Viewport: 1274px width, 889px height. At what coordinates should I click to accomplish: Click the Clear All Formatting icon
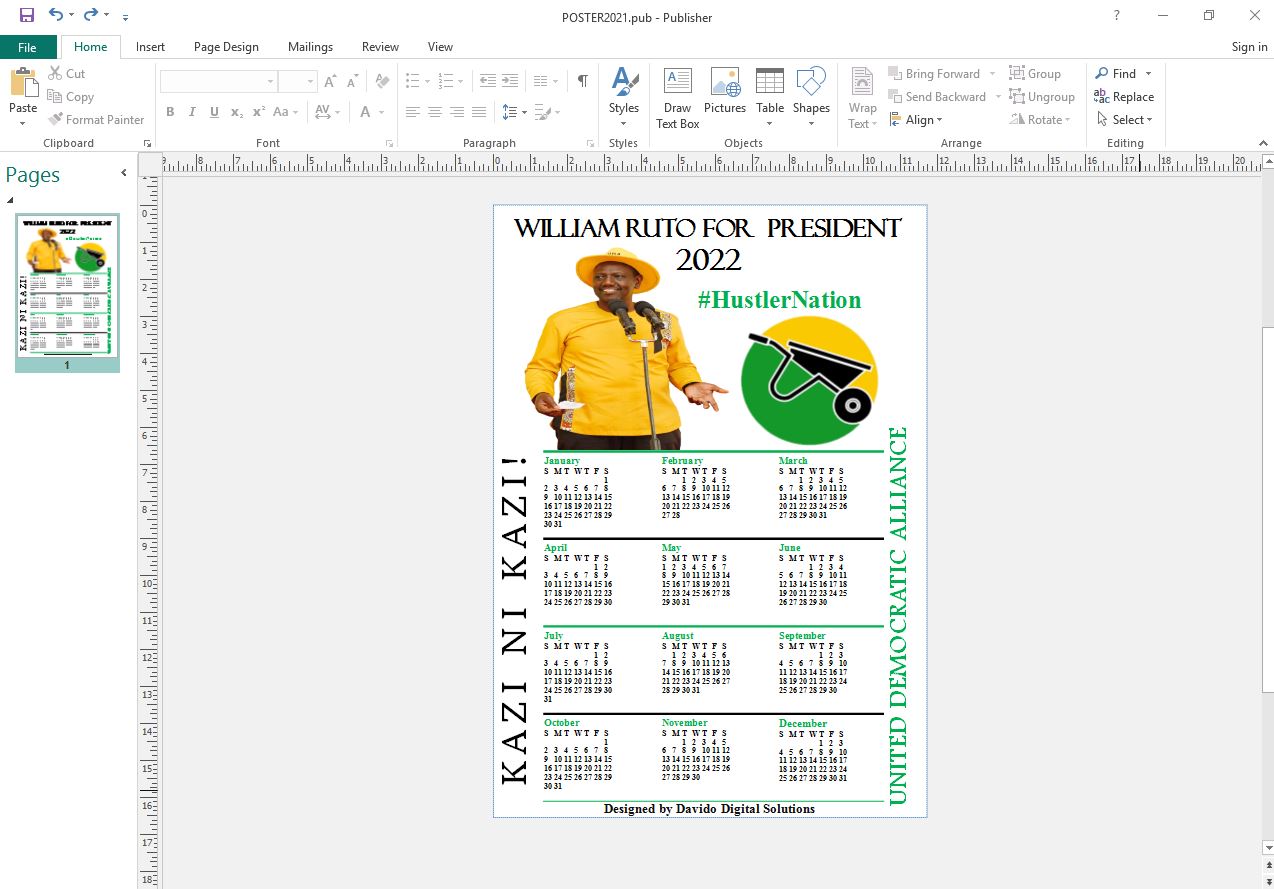pos(382,81)
